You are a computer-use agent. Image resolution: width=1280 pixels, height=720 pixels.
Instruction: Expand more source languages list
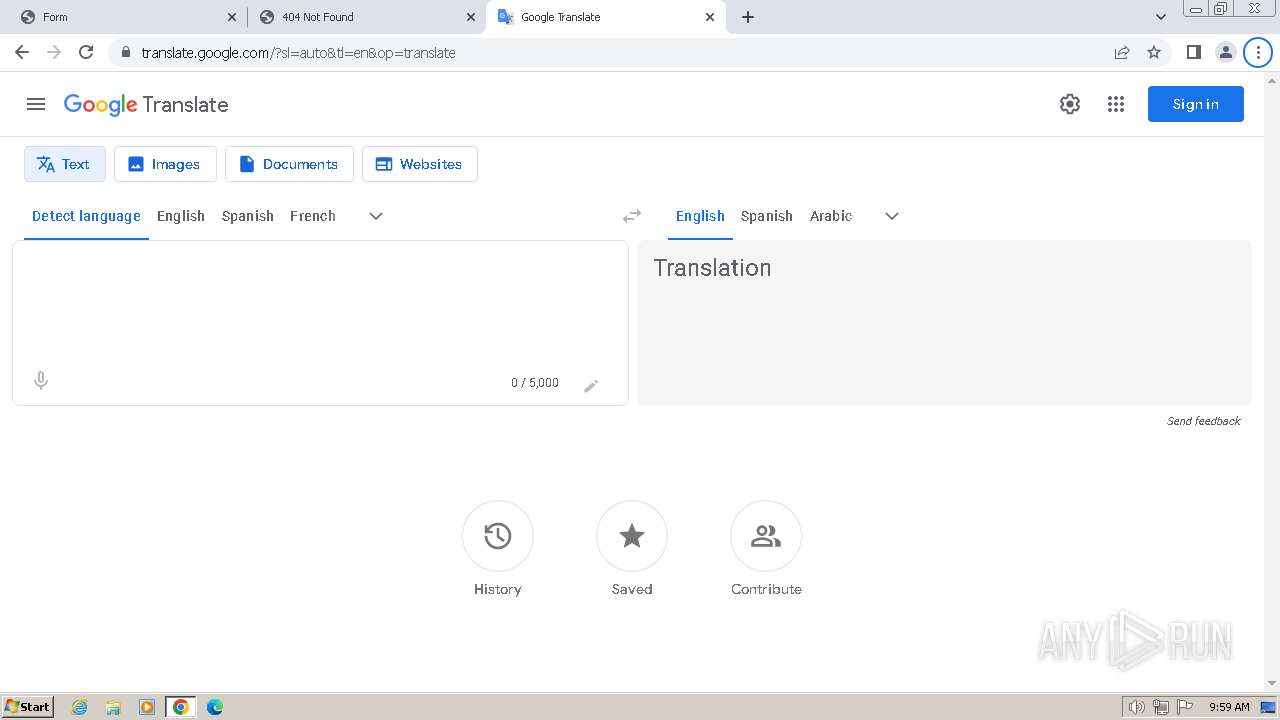click(x=376, y=216)
